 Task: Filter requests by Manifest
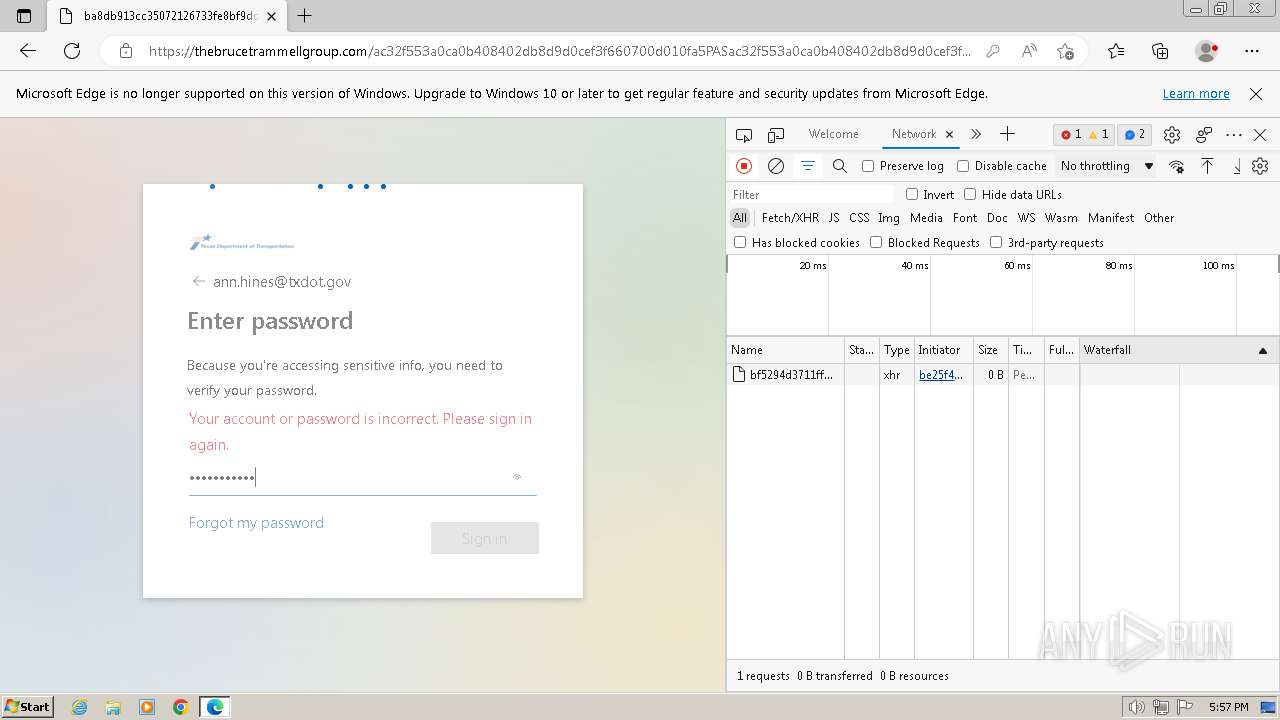coord(1110,218)
